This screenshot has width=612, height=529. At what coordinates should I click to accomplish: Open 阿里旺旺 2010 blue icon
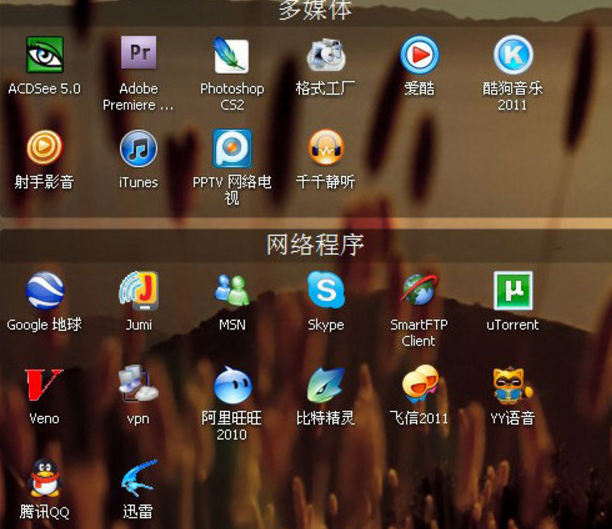[233, 385]
